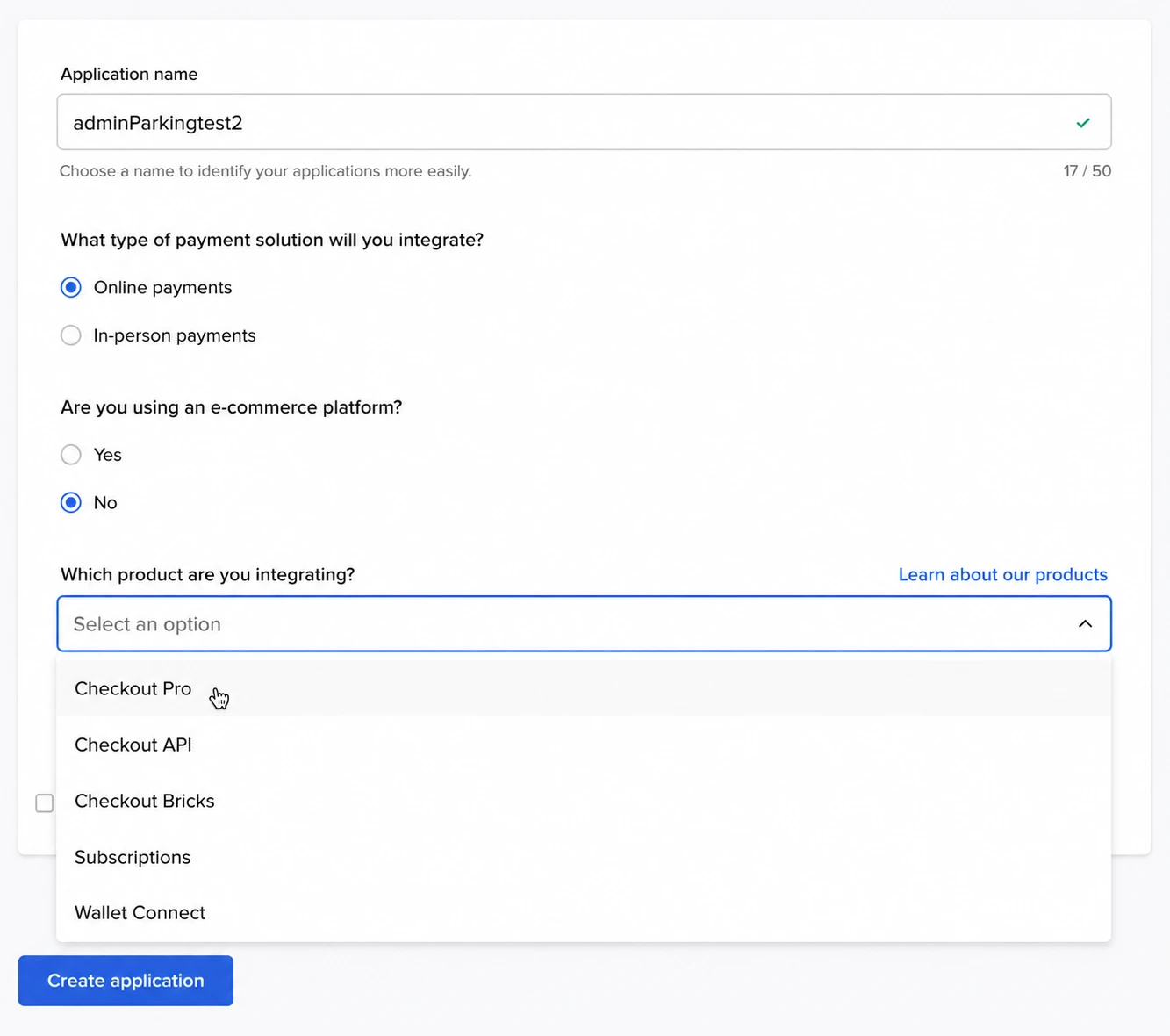Viewport: 1170px width, 1036px height.
Task: Collapse the product dropdown using chevron arrow
Action: click(x=1085, y=624)
